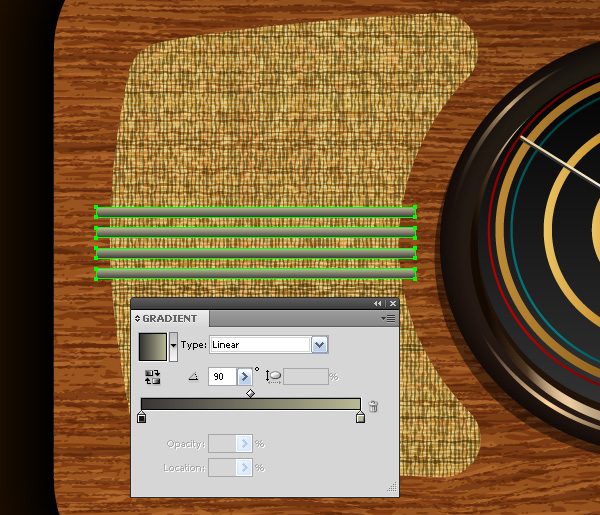Open the gradient presets dropdown arrow

point(173,347)
